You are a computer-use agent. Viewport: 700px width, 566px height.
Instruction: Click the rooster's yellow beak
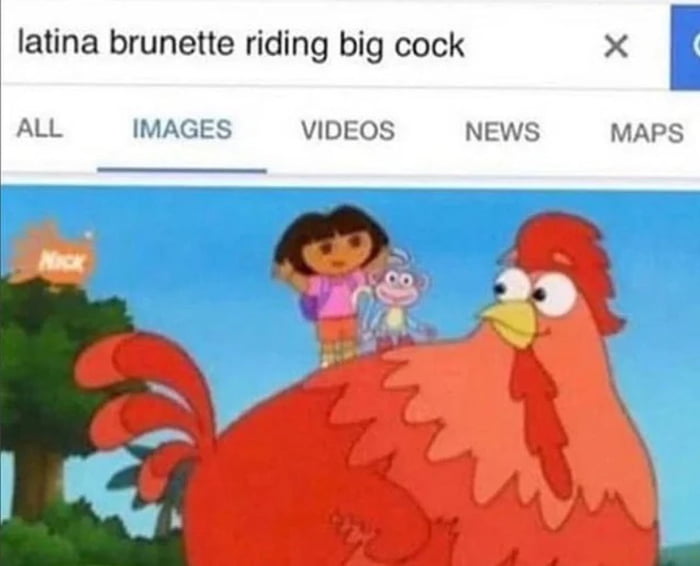click(511, 322)
